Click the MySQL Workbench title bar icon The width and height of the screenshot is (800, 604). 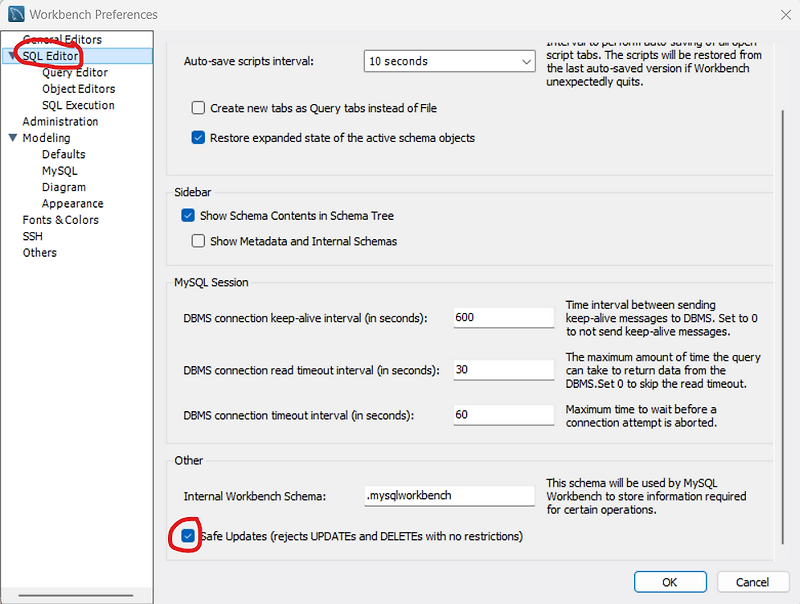16,14
